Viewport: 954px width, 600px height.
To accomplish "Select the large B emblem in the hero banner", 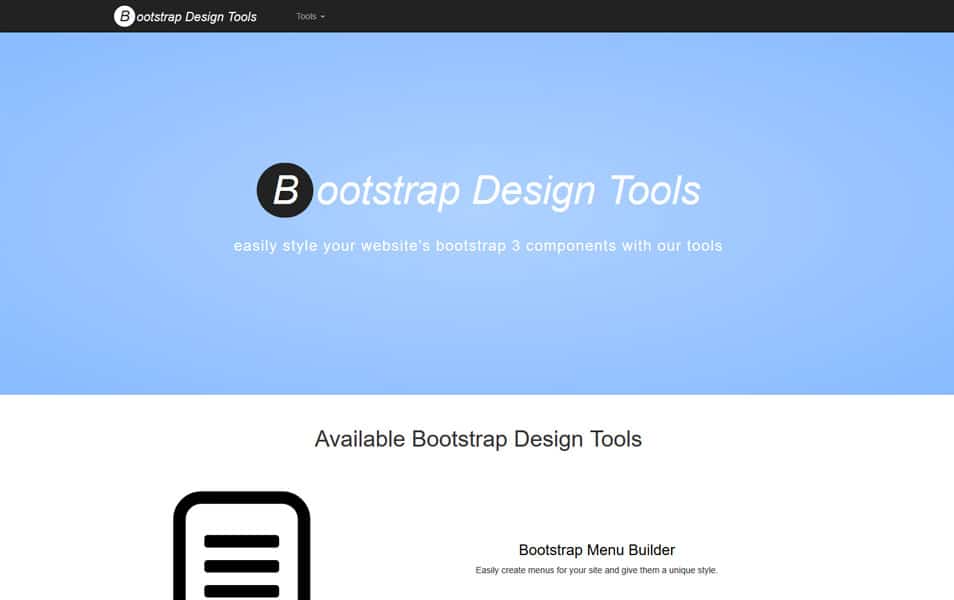I will (284, 190).
